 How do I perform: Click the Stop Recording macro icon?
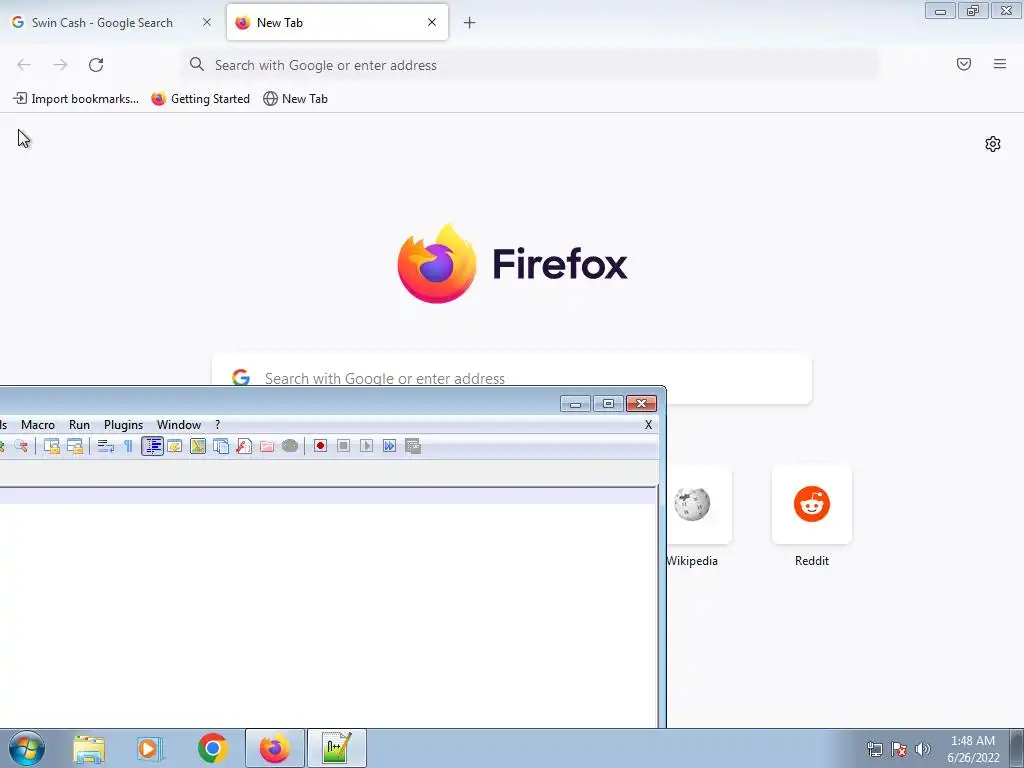344,446
